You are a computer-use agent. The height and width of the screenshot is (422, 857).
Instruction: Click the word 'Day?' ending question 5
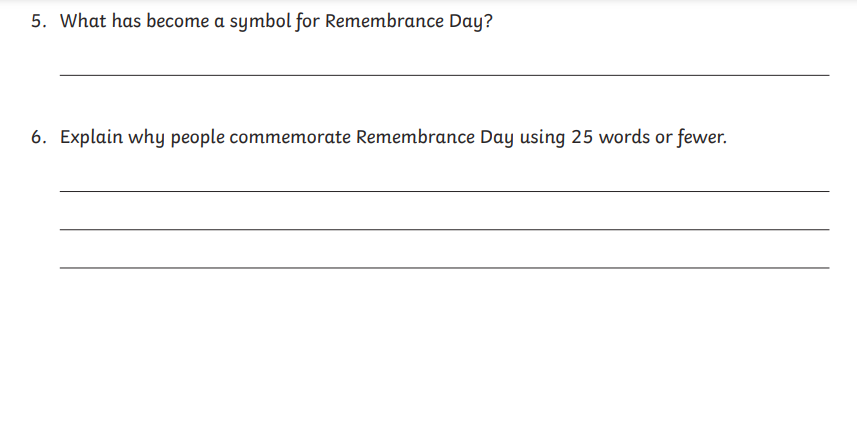(x=471, y=22)
